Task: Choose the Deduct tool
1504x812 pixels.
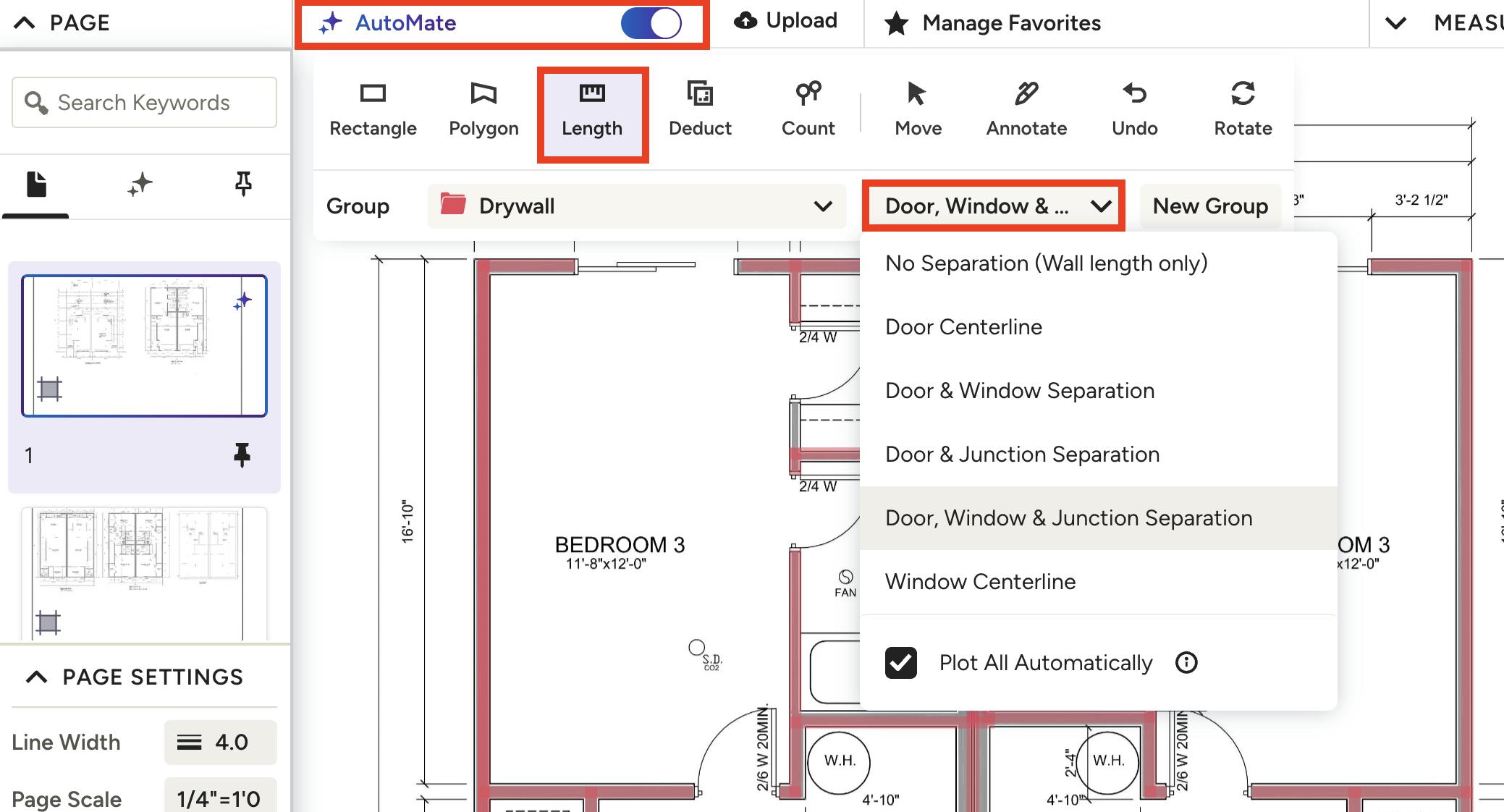Action: [700, 110]
